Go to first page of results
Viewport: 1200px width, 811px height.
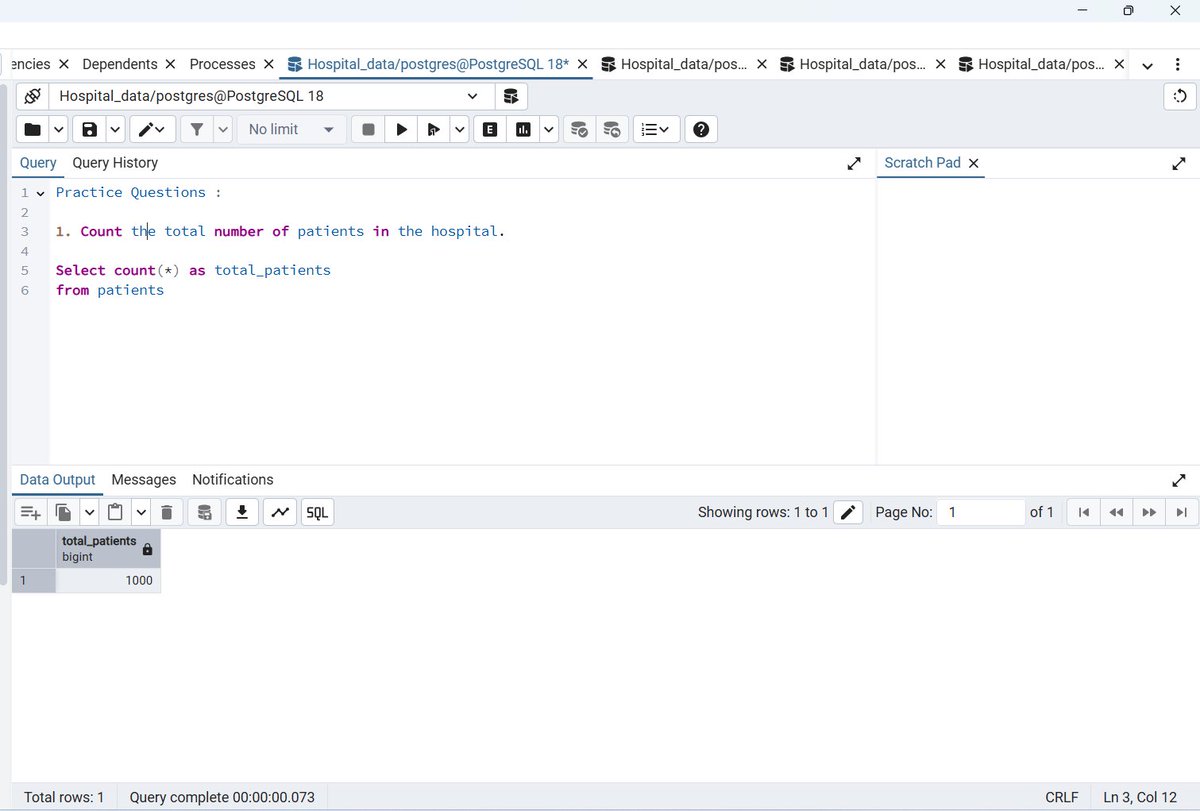pyautogui.click(x=1083, y=512)
